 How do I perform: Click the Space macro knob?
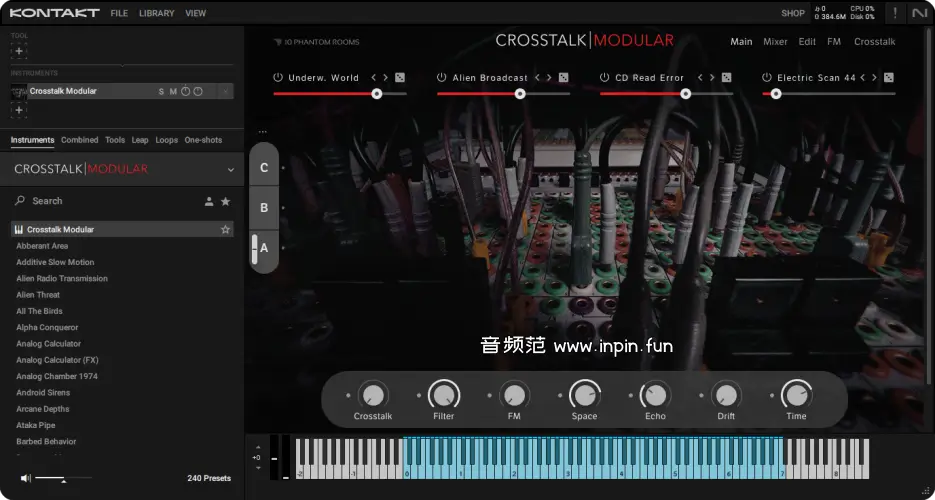(584, 395)
